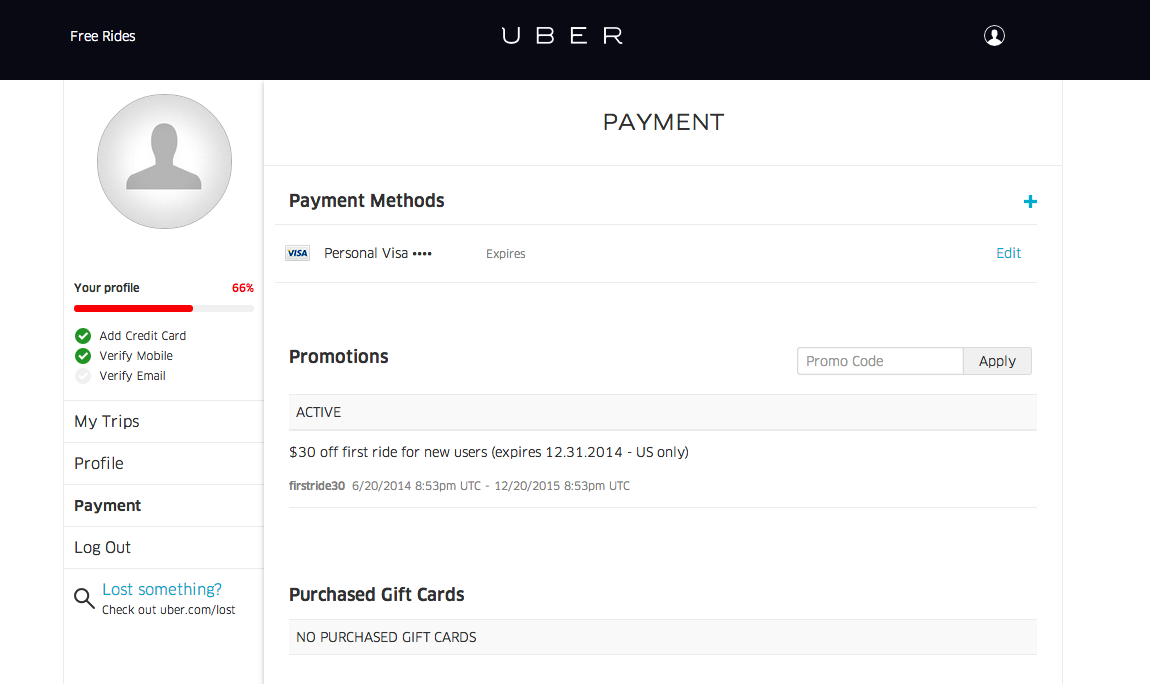The image size is (1150, 684).
Task: Click the magnifying glass search icon
Action: pyautogui.click(x=84, y=598)
